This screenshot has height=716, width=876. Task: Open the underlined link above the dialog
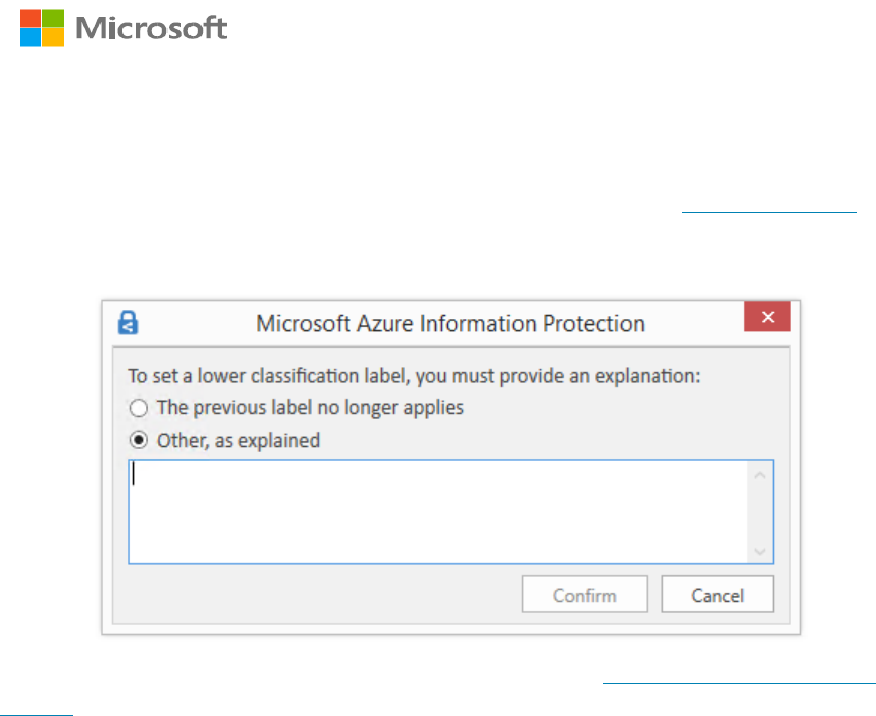click(768, 212)
